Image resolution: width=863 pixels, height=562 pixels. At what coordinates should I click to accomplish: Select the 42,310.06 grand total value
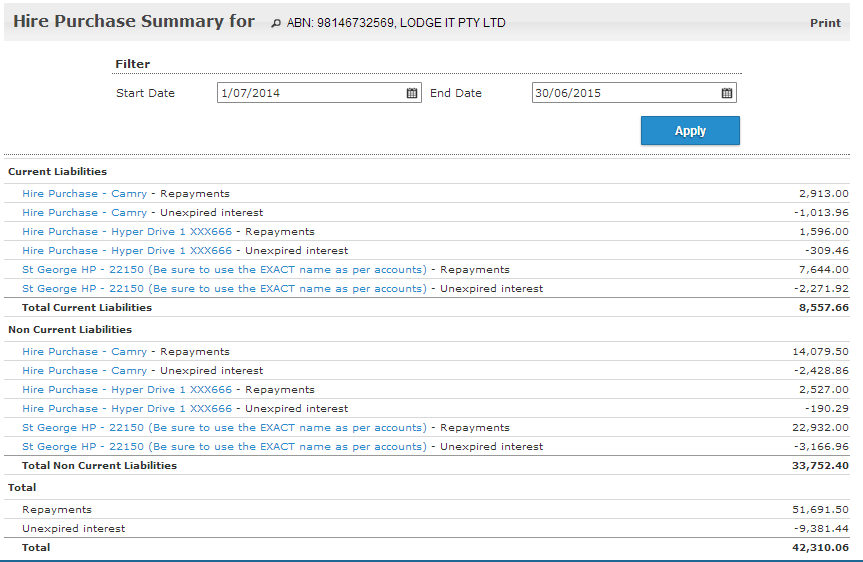821,548
